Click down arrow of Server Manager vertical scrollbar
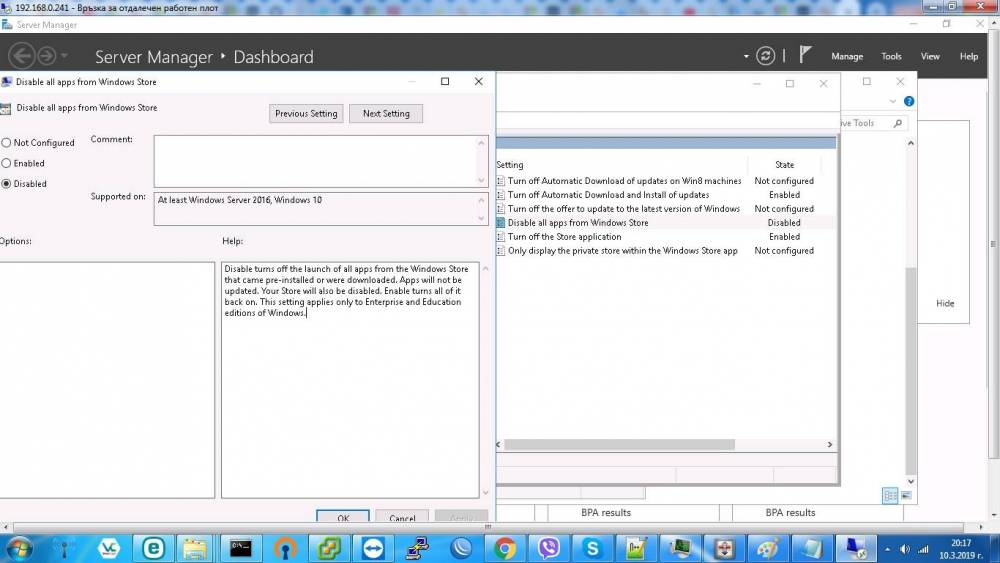The height and width of the screenshot is (563, 1000). 993,515
